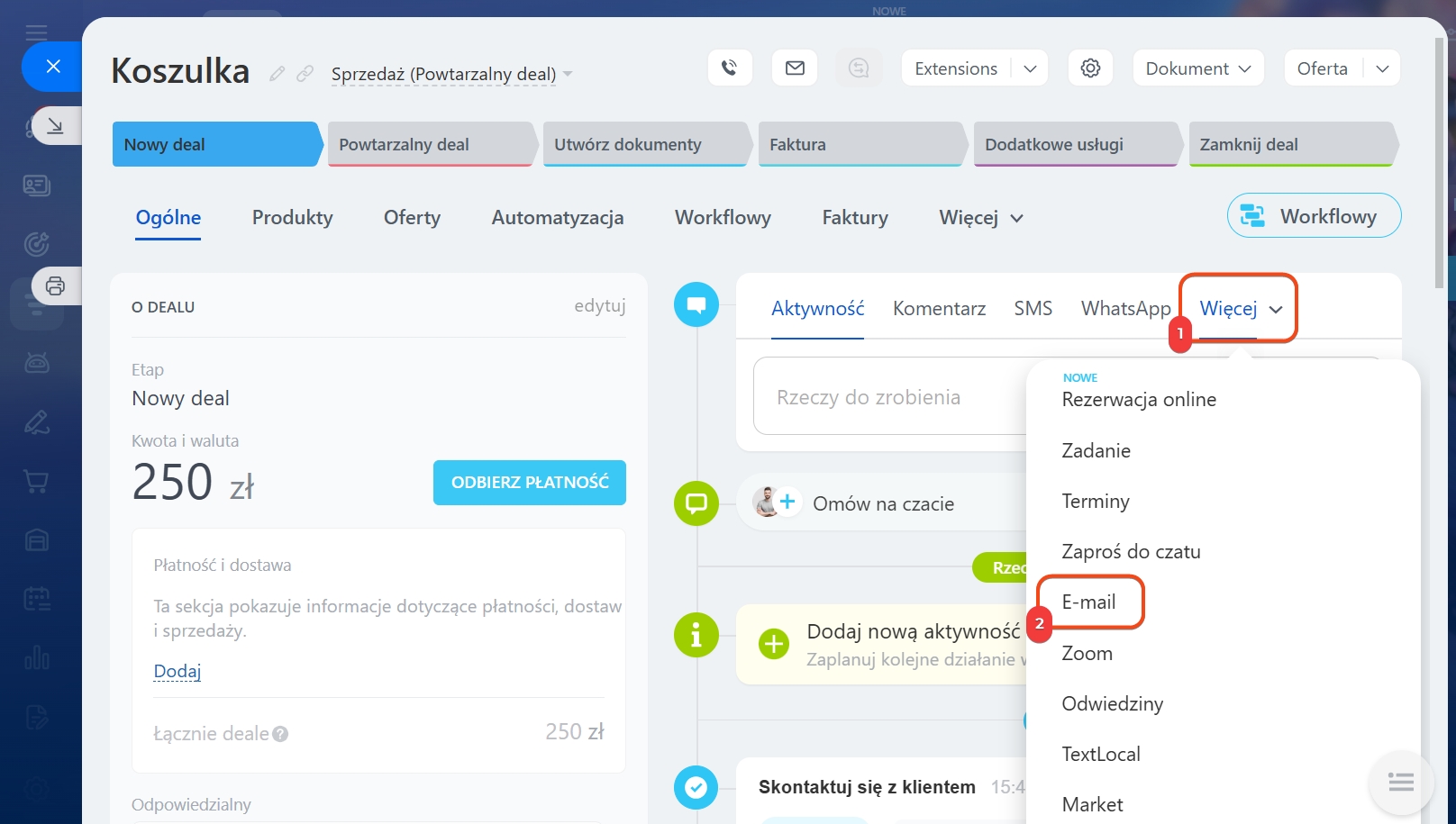
Task: Click the pencil icon beside Koszulka title
Action: [x=278, y=74]
